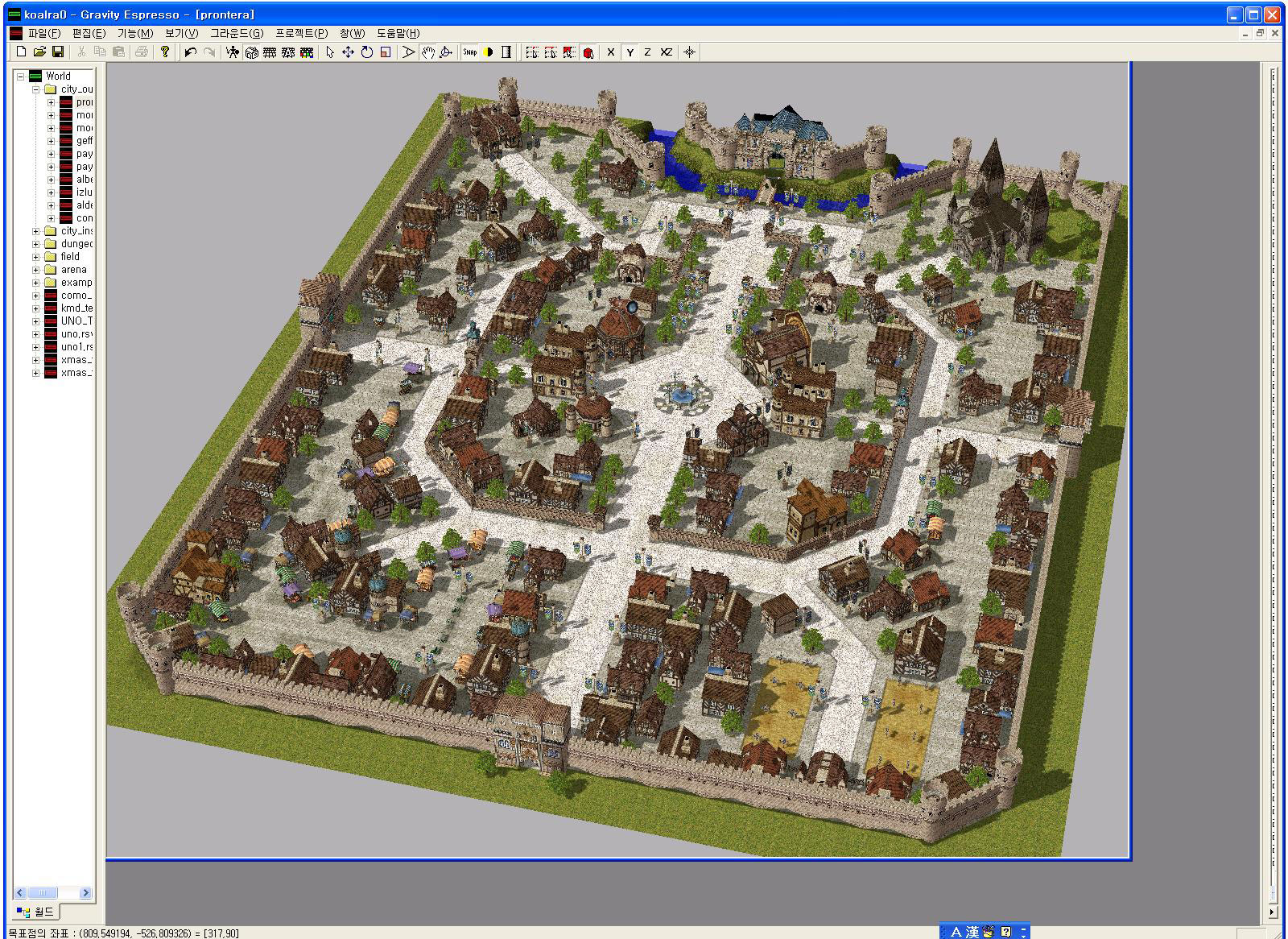Click the second dashed-grid selection icon
This screenshot has width=1288, height=939.
point(551,52)
